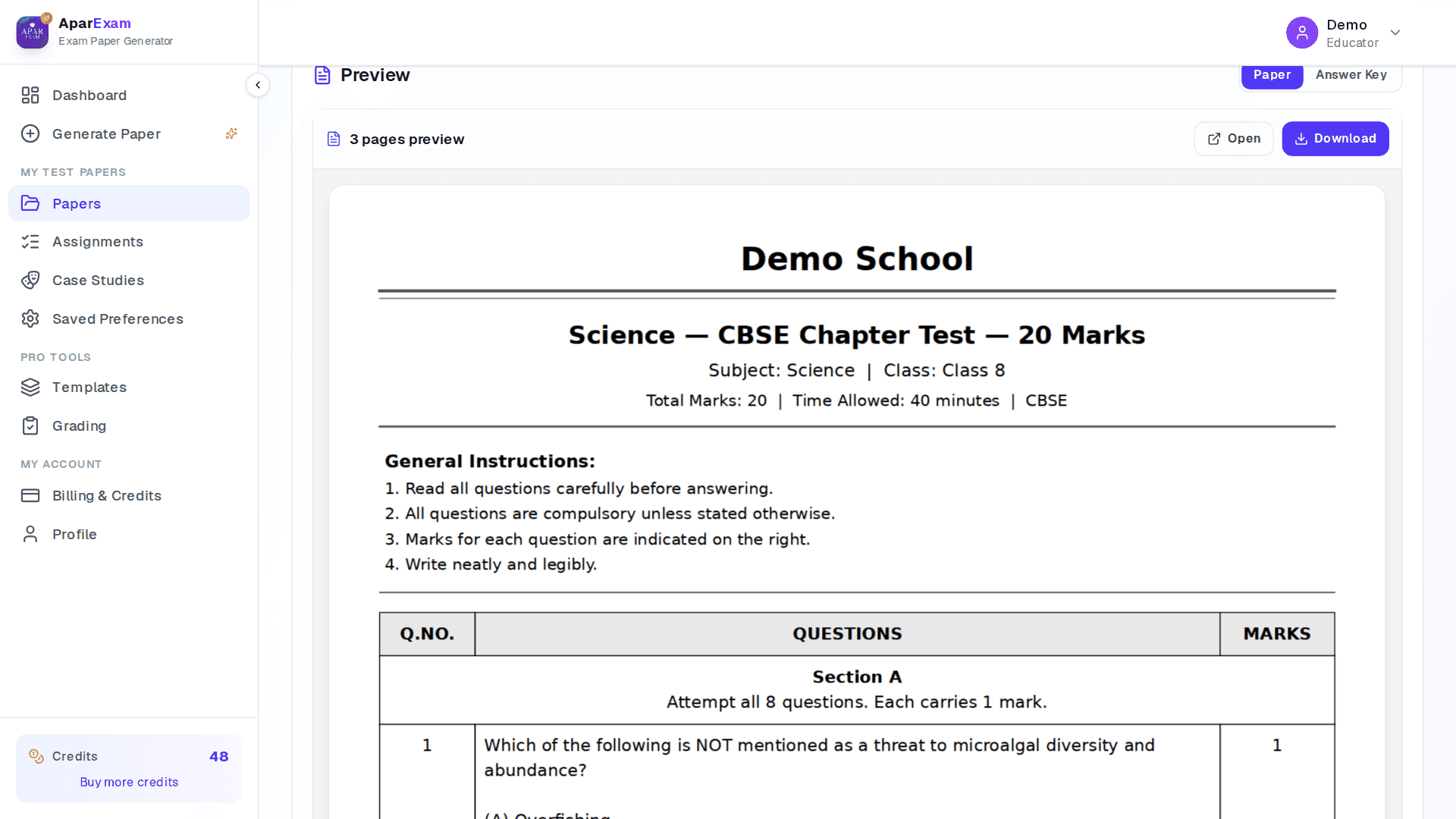Open the Case Studies menu item
This screenshot has width=1456, height=819.
[x=129, y=281]
